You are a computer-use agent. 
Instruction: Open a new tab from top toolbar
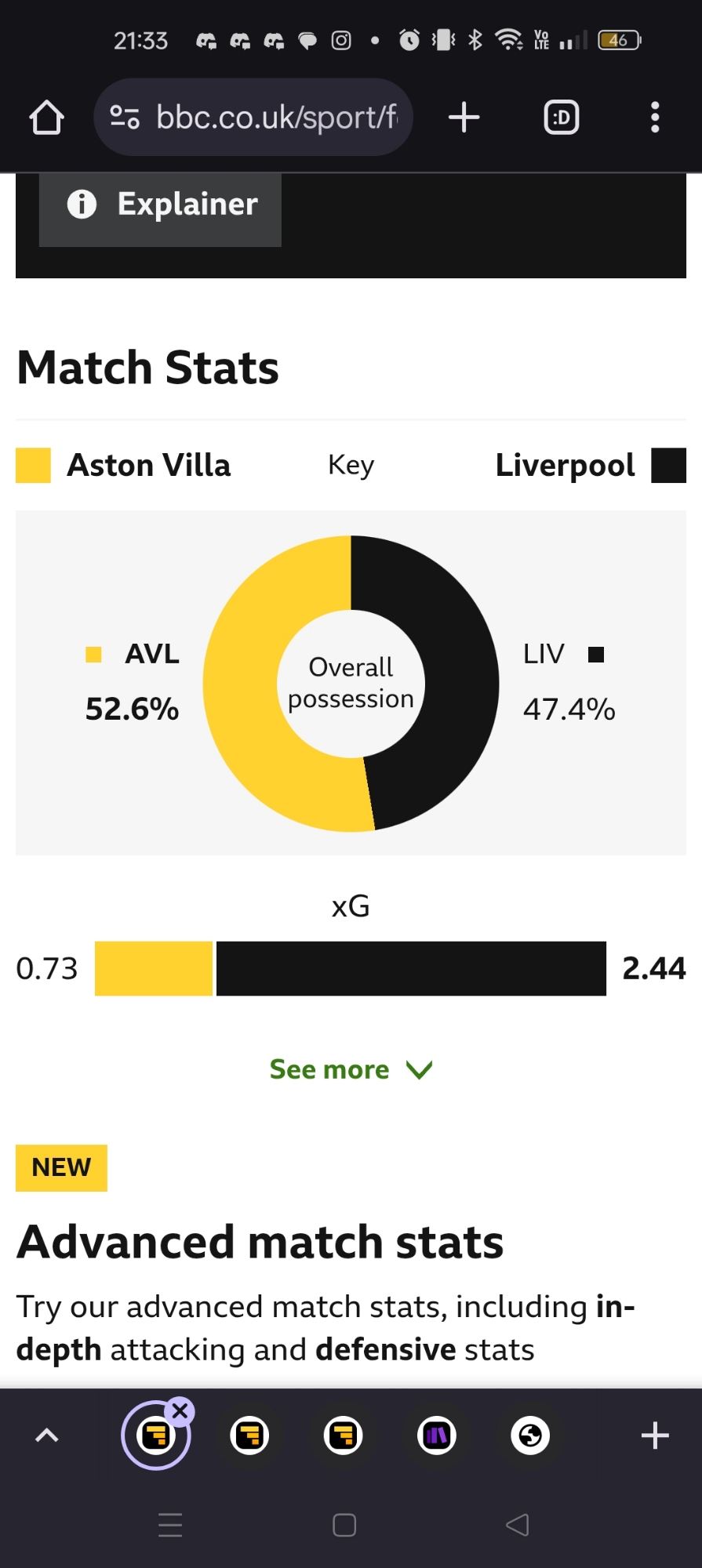pyautogui.click(x=464, y=118)
